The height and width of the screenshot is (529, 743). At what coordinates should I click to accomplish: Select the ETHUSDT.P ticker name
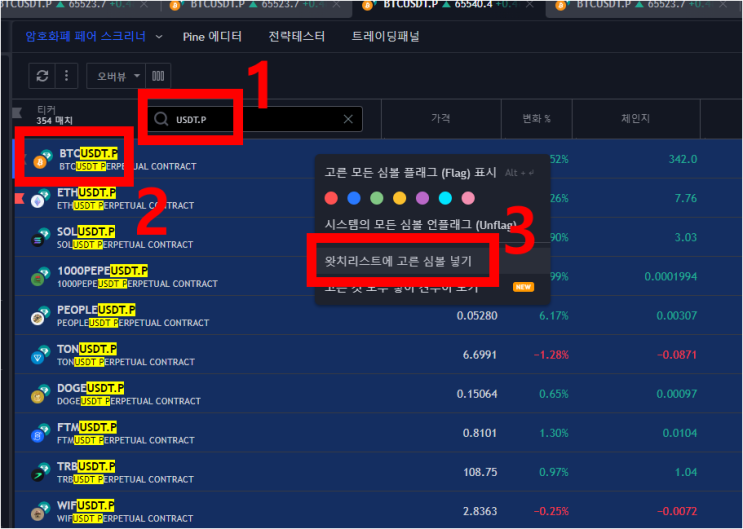[x=87, y=193]
